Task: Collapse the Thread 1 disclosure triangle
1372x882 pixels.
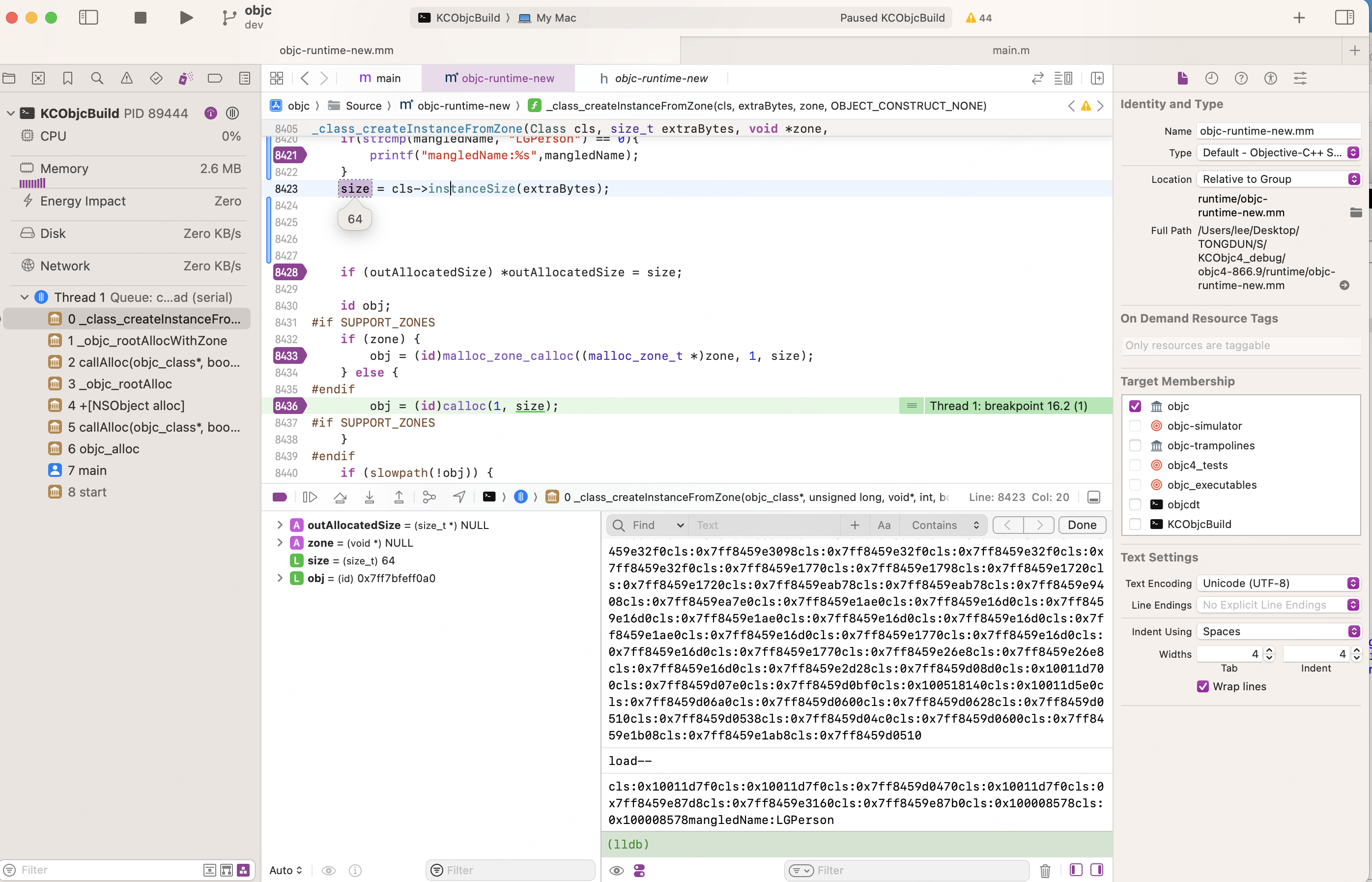Action: pos(25,297)
